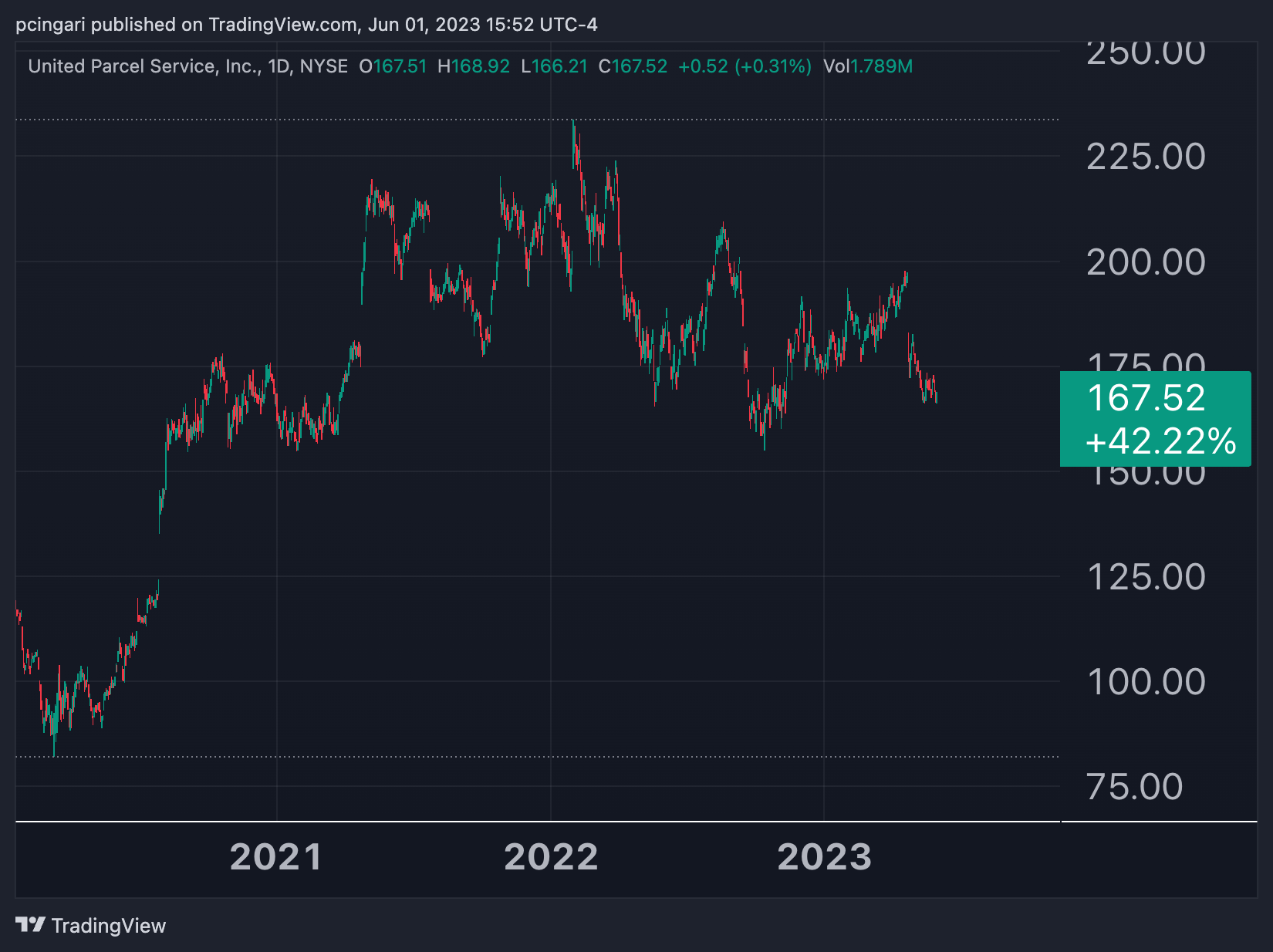
Task: Click the Vol1.789M volume reading
Action: (868, 66)
